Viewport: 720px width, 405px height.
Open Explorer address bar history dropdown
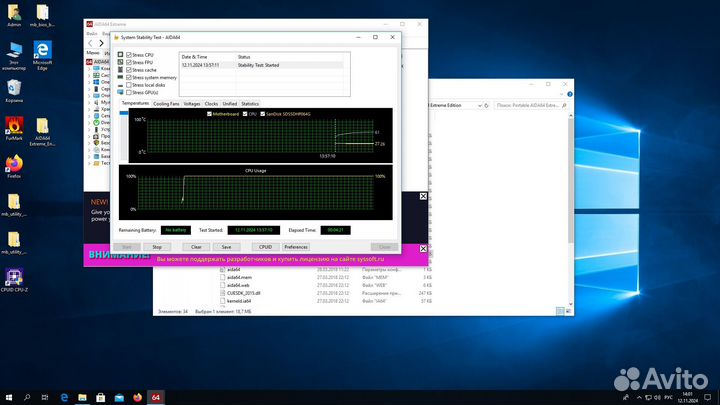point(479,105)
